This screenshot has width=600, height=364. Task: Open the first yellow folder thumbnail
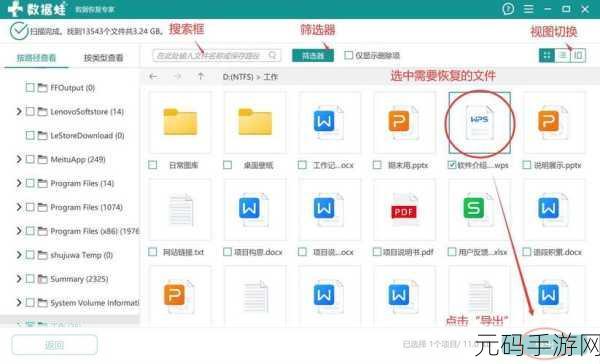pos(180,122)
